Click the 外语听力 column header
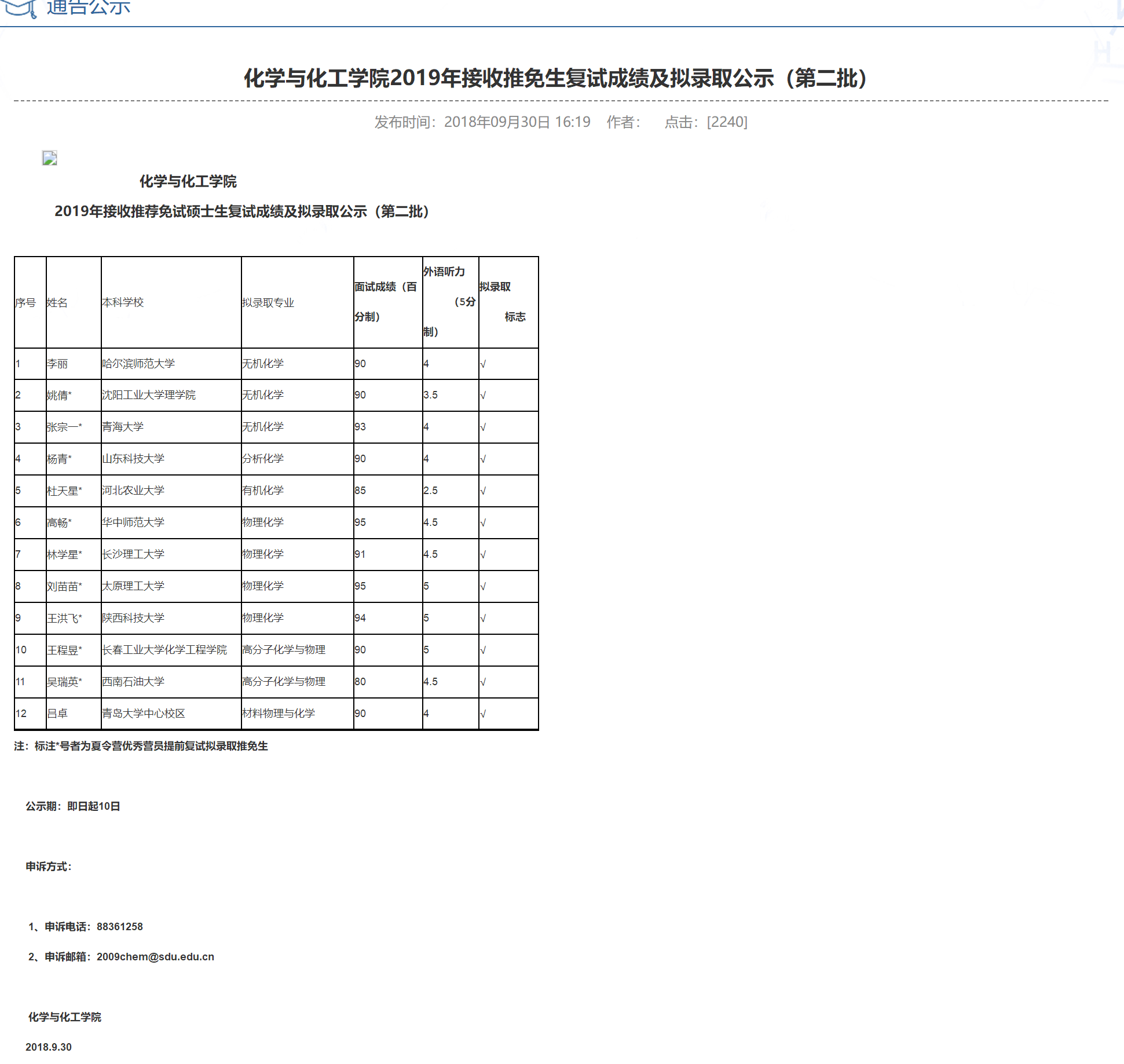Image resolution: width=1124 pixels, height=1064 pixels. coord(450,302)
